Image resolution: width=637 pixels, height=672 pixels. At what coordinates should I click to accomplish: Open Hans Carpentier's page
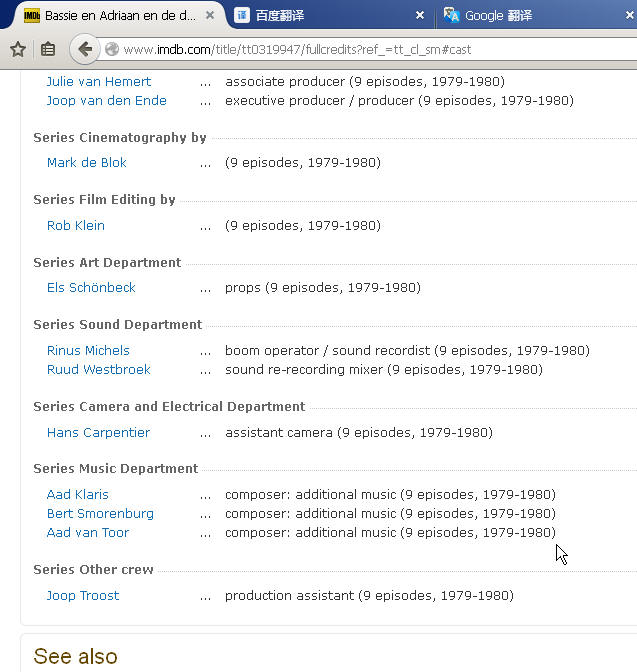[98, 432]
